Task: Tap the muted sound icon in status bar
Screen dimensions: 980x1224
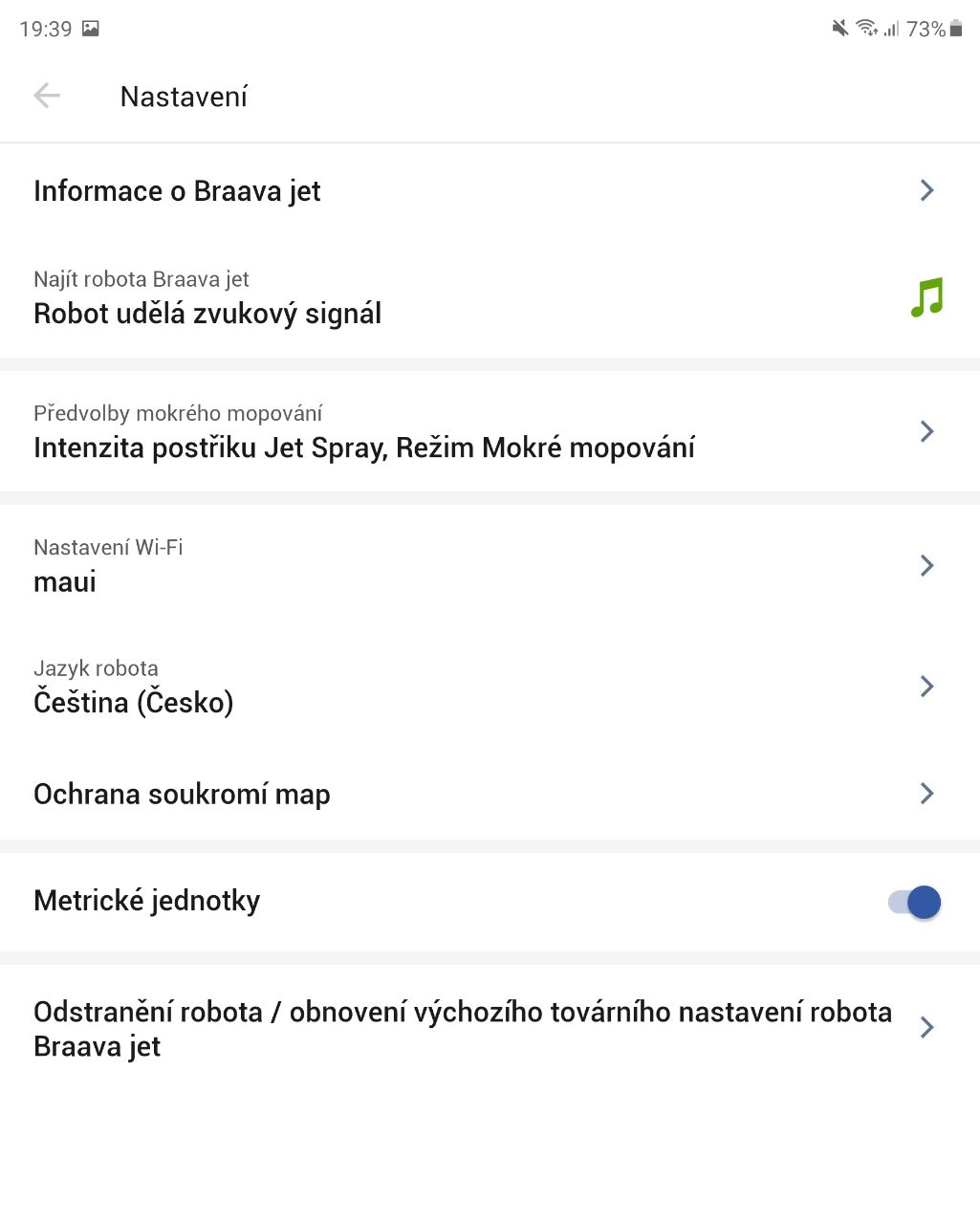Action: pyautogui.click(x=839, y=29)
